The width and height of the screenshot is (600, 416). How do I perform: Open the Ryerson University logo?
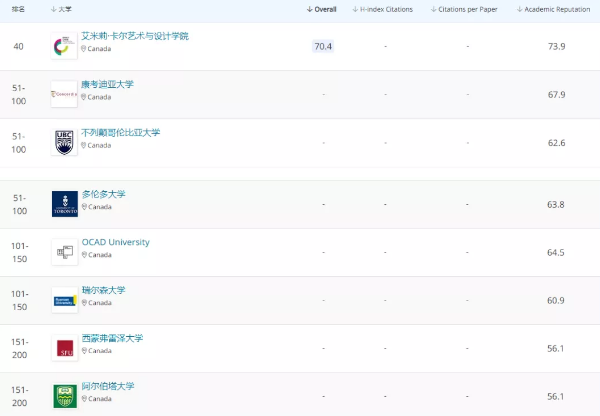click(65, 300)
